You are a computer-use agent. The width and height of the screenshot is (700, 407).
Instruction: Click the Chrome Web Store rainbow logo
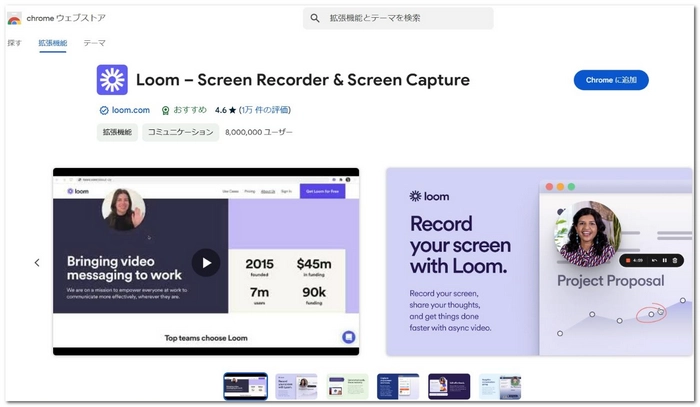click(14, 19)
